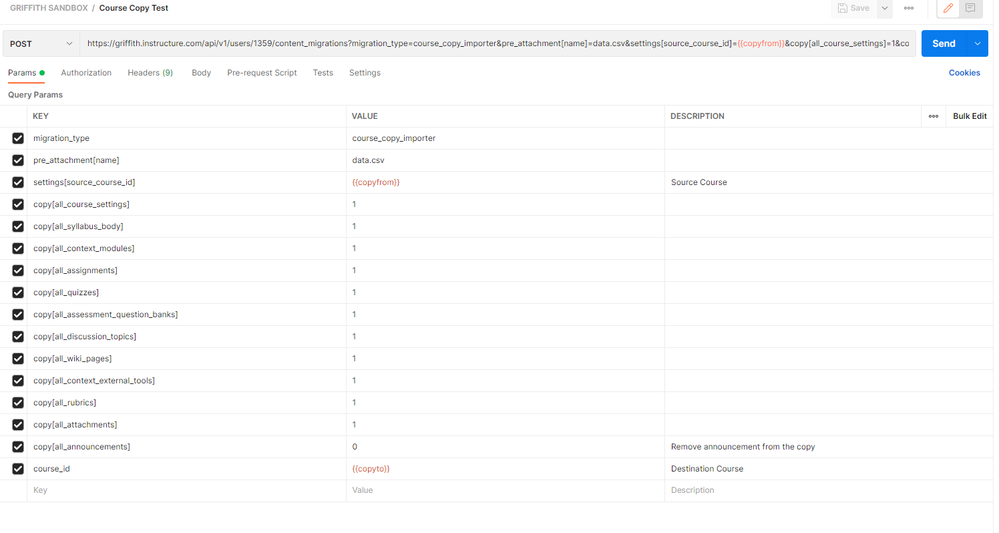The image size is (999, 533).
Task: Click the Send button
Action: 943,44
